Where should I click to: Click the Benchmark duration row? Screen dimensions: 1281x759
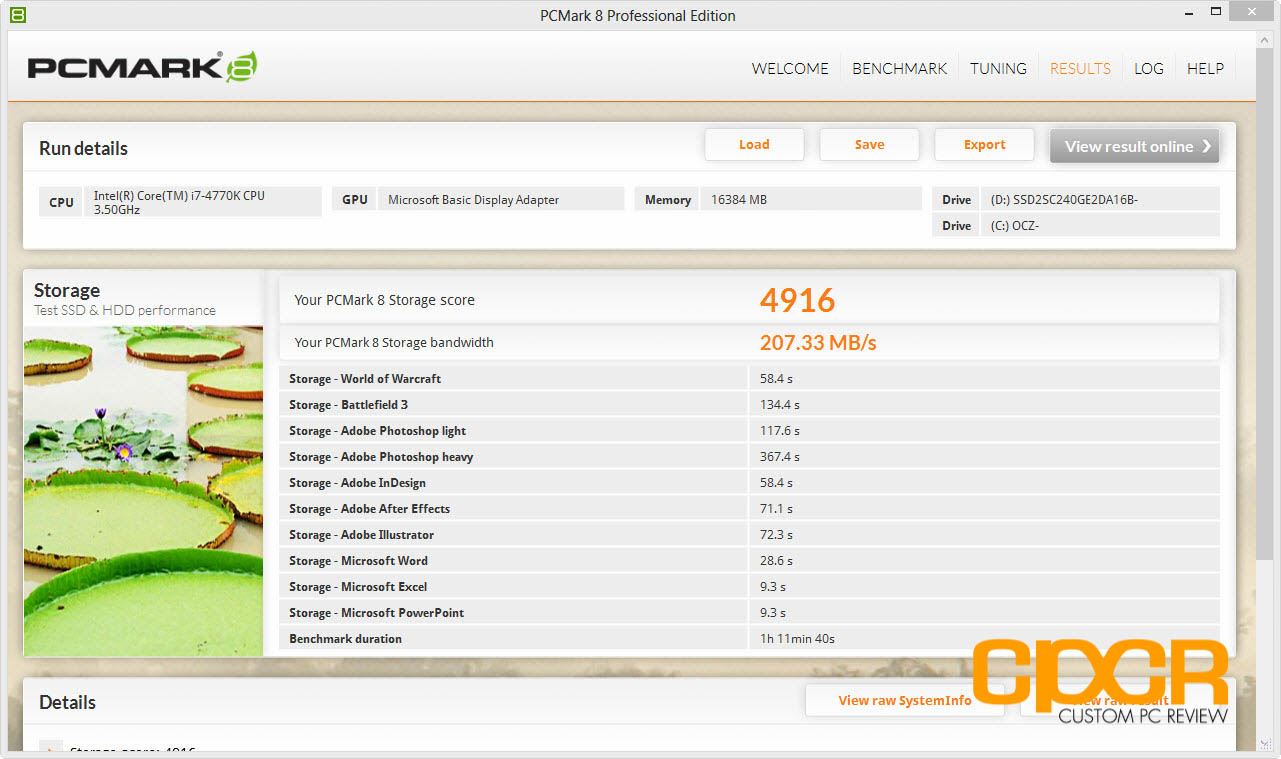click(749, 639)
